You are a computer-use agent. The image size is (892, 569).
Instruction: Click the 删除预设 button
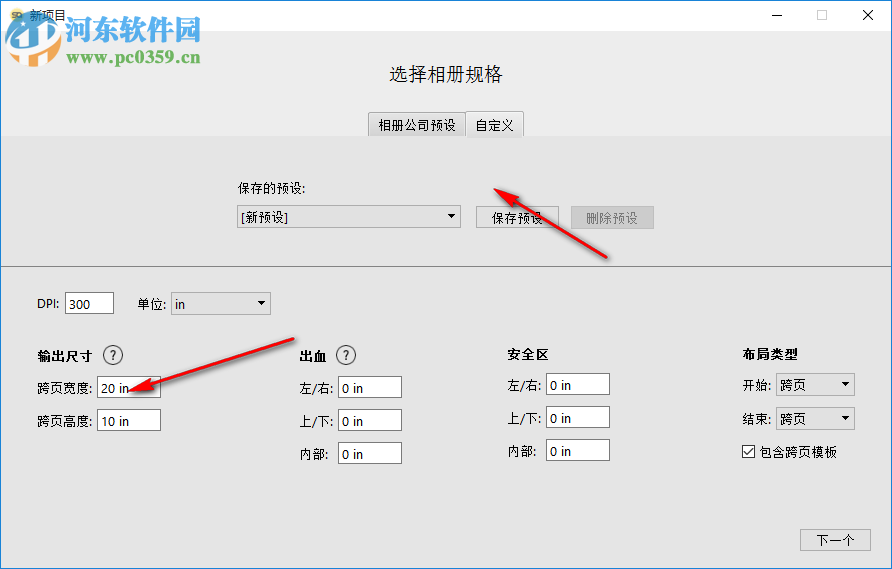click(612, 217)
